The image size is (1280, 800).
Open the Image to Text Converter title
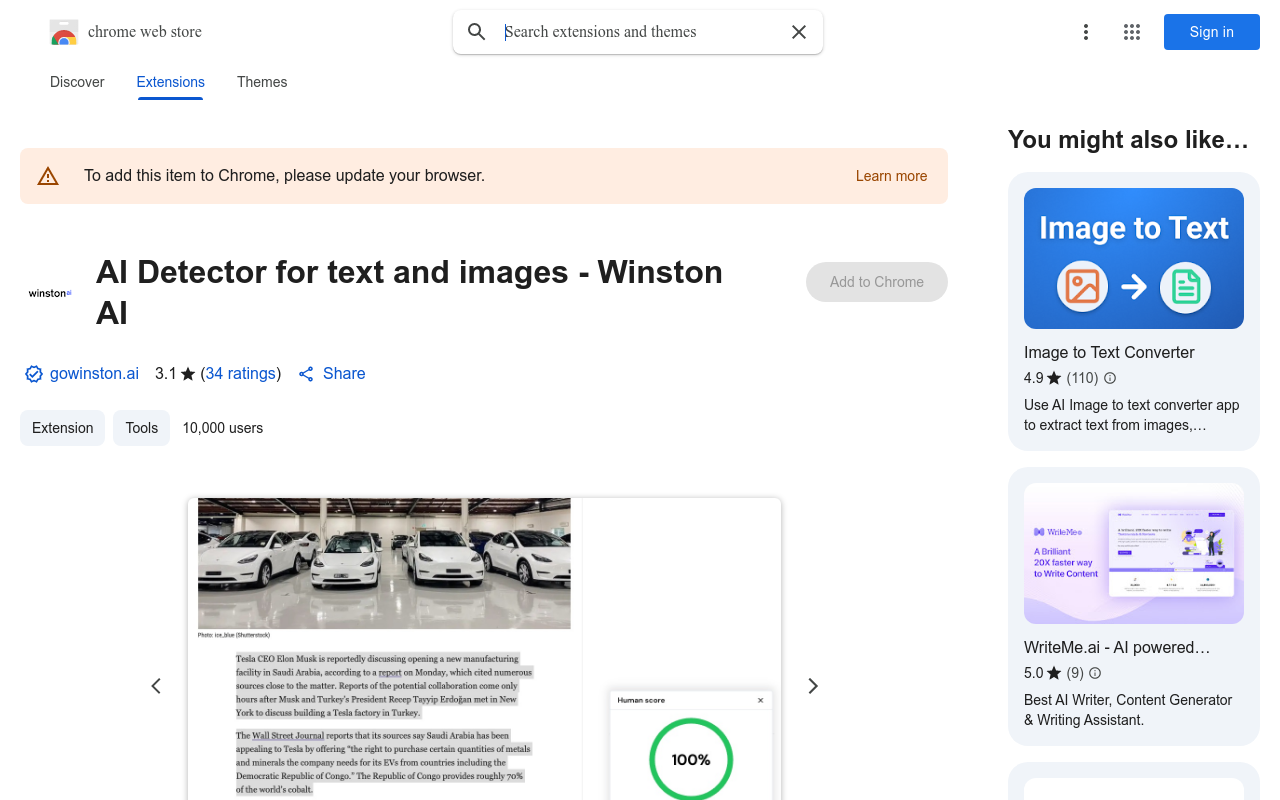pyautogui.click(x=1109, y=352)
